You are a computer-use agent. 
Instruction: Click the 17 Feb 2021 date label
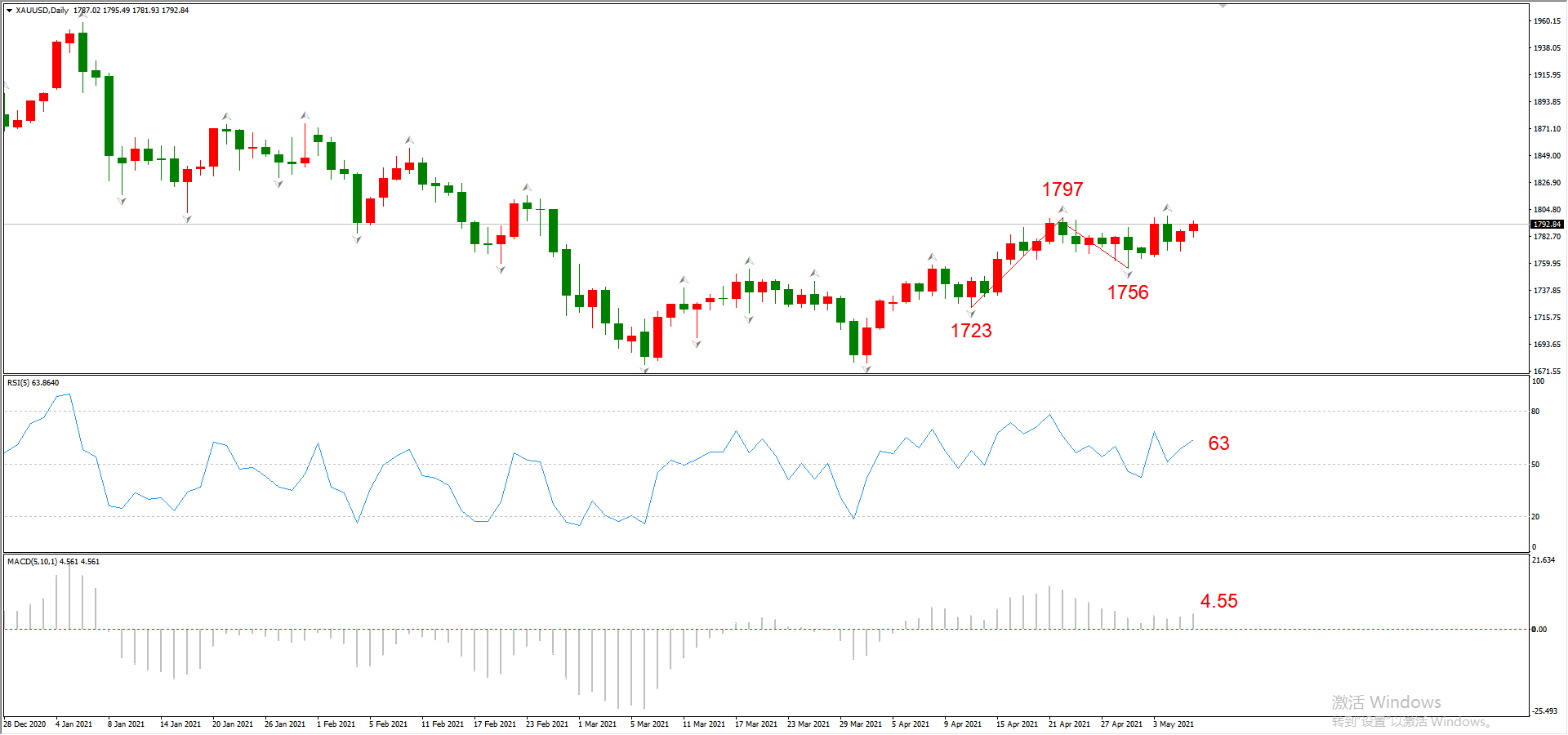495,724
